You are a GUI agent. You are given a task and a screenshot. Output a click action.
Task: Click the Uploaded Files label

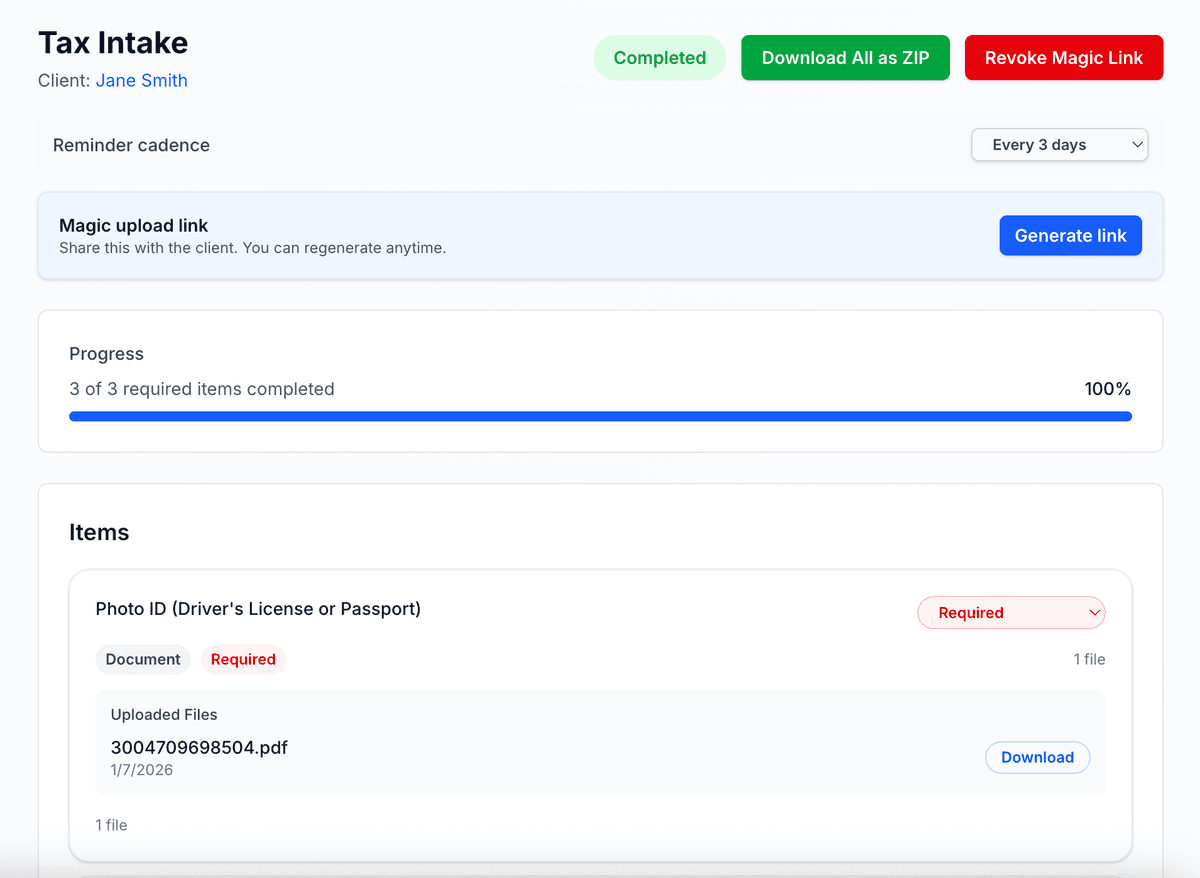tap(164, 715)
